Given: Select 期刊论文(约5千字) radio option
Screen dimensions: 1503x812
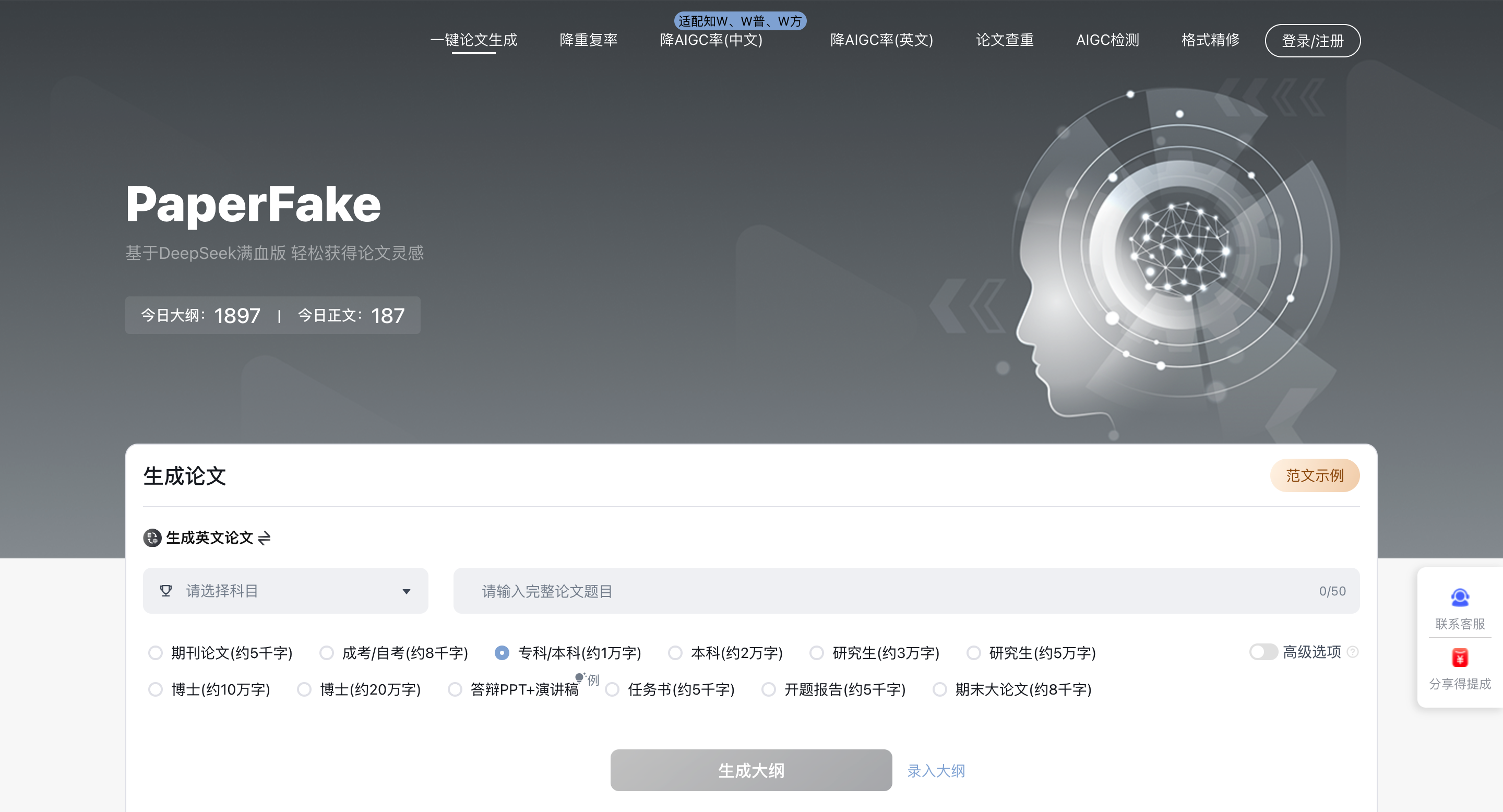Looking at the screenshot, I should pos(155,652).
